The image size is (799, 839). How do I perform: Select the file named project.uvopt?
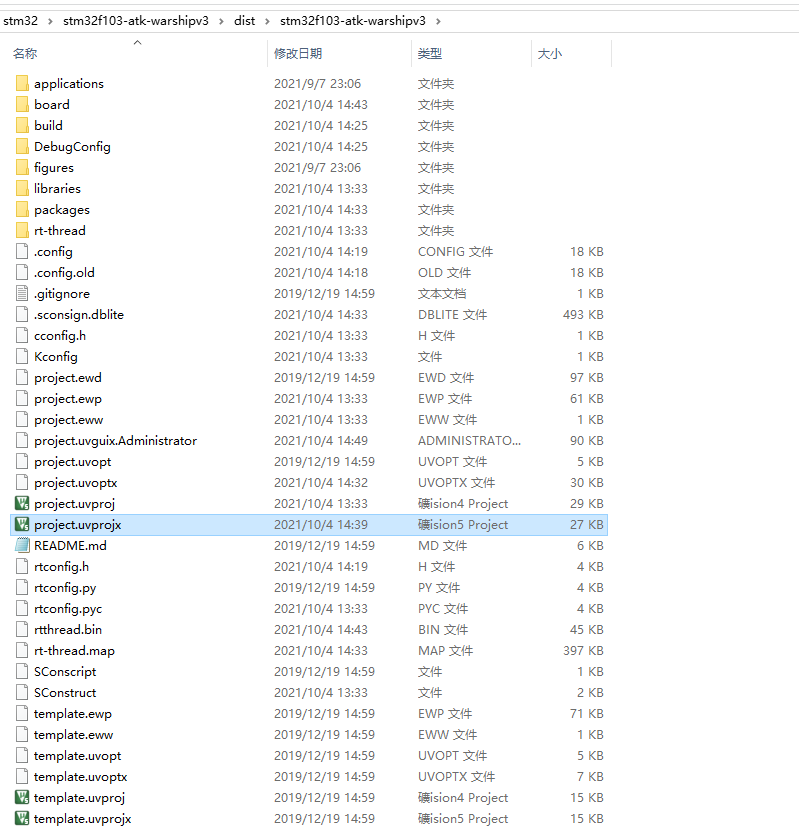coord(73,462)
